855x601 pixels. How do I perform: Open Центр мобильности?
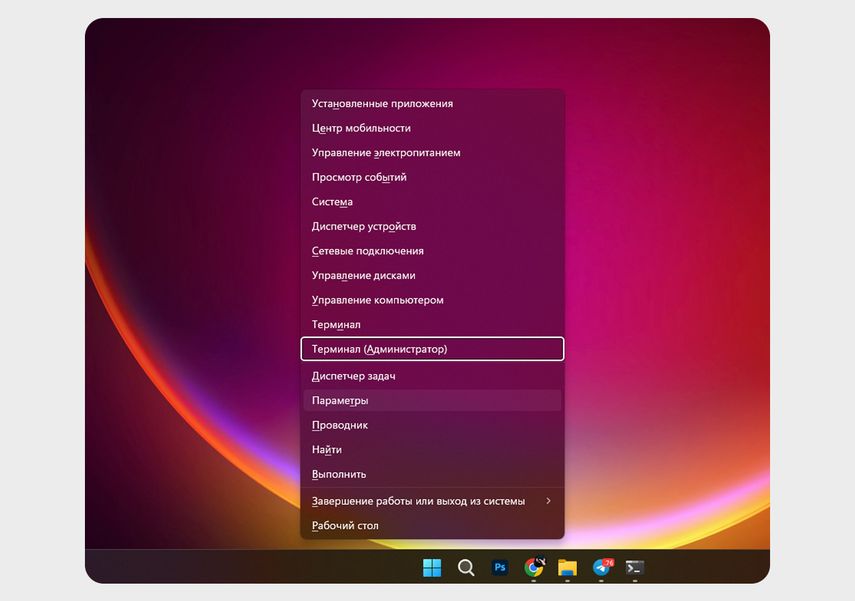pyautogui.click(x=432, y=128)
